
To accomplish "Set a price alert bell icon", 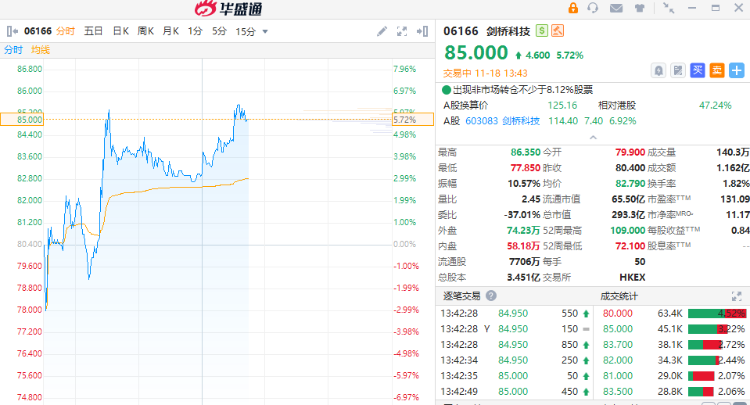I will 659,71.
